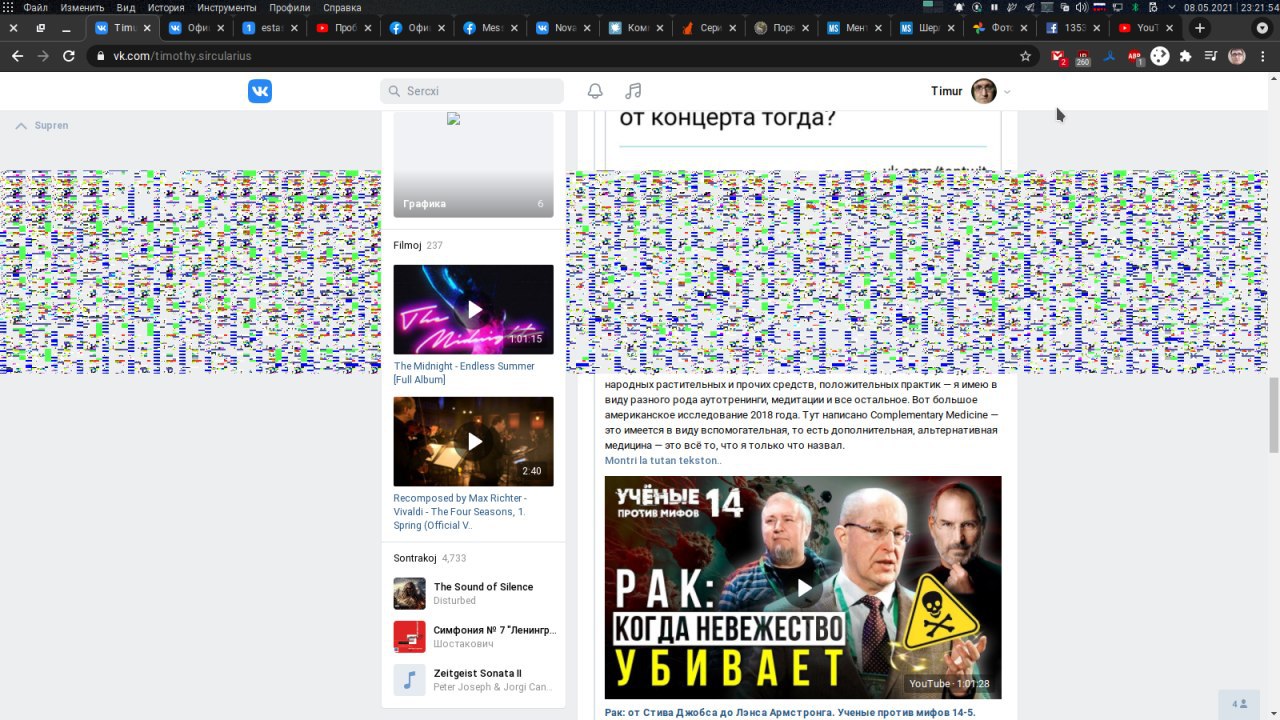Open Timur's profile avatar menu

click(984, 91)
